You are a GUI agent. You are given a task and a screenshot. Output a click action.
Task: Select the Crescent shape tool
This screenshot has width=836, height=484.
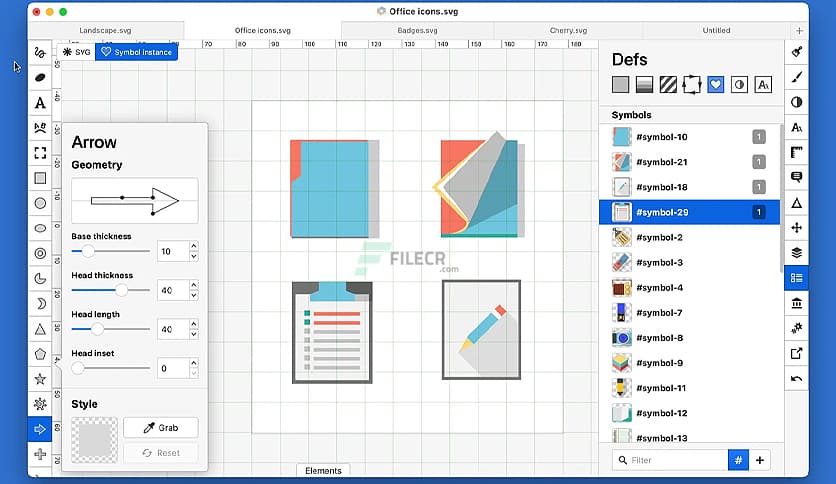tap(40, 304)
